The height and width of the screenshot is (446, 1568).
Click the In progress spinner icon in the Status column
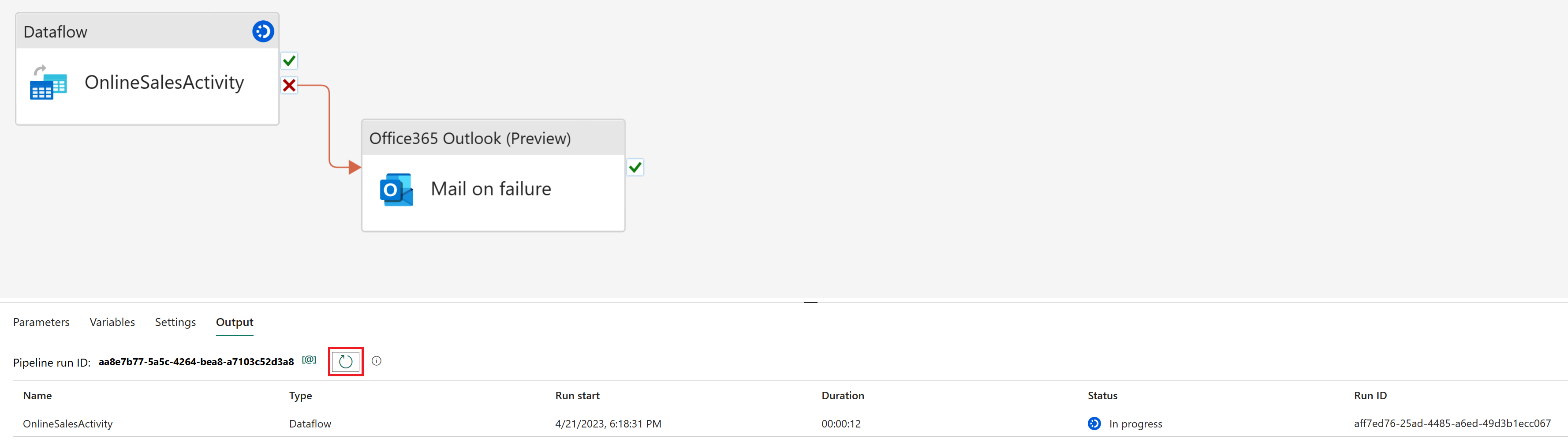click(x=1094, y=424)
